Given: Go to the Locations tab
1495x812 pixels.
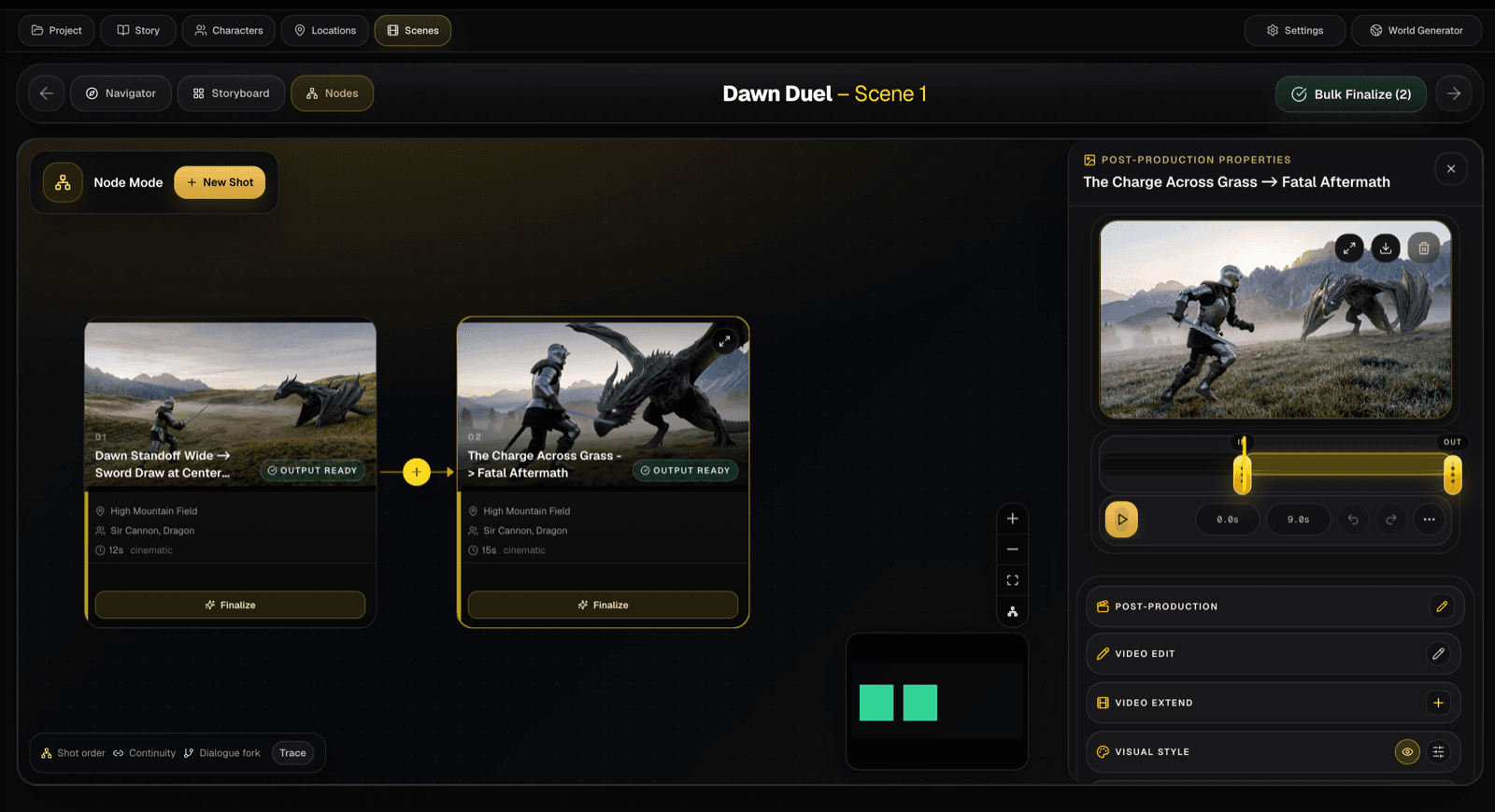Looking at the screenshot, I should [x=325, y=30].
